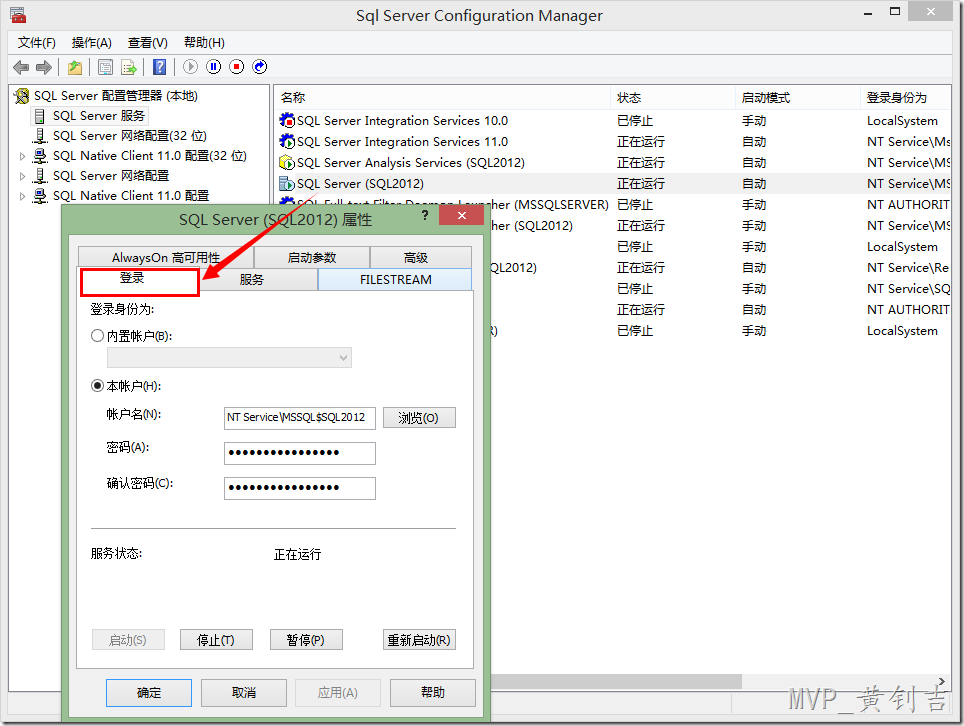Open the built-in account dropdown
The image size is (964, 726).
(229, 357)
